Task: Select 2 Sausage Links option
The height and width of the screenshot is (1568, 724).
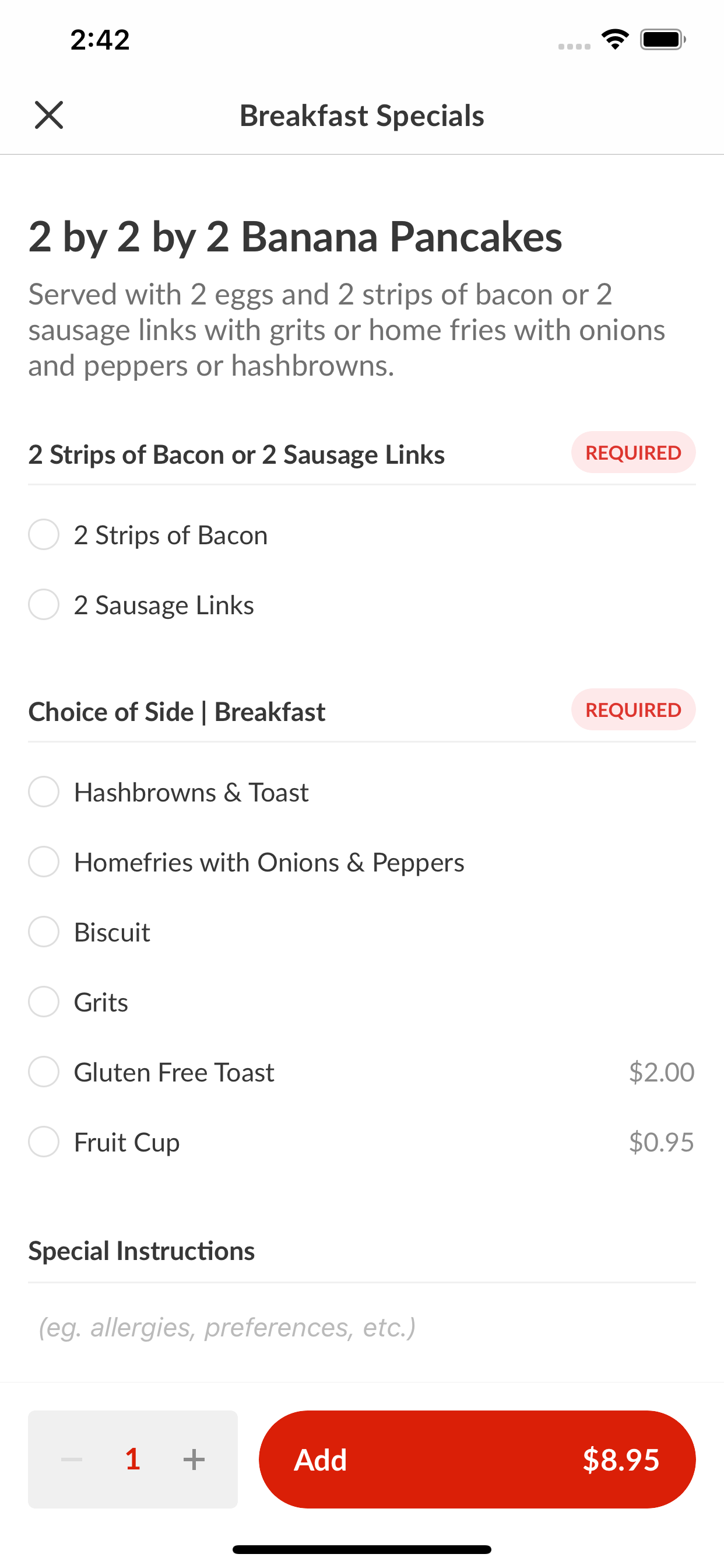Action: point(361,605)
